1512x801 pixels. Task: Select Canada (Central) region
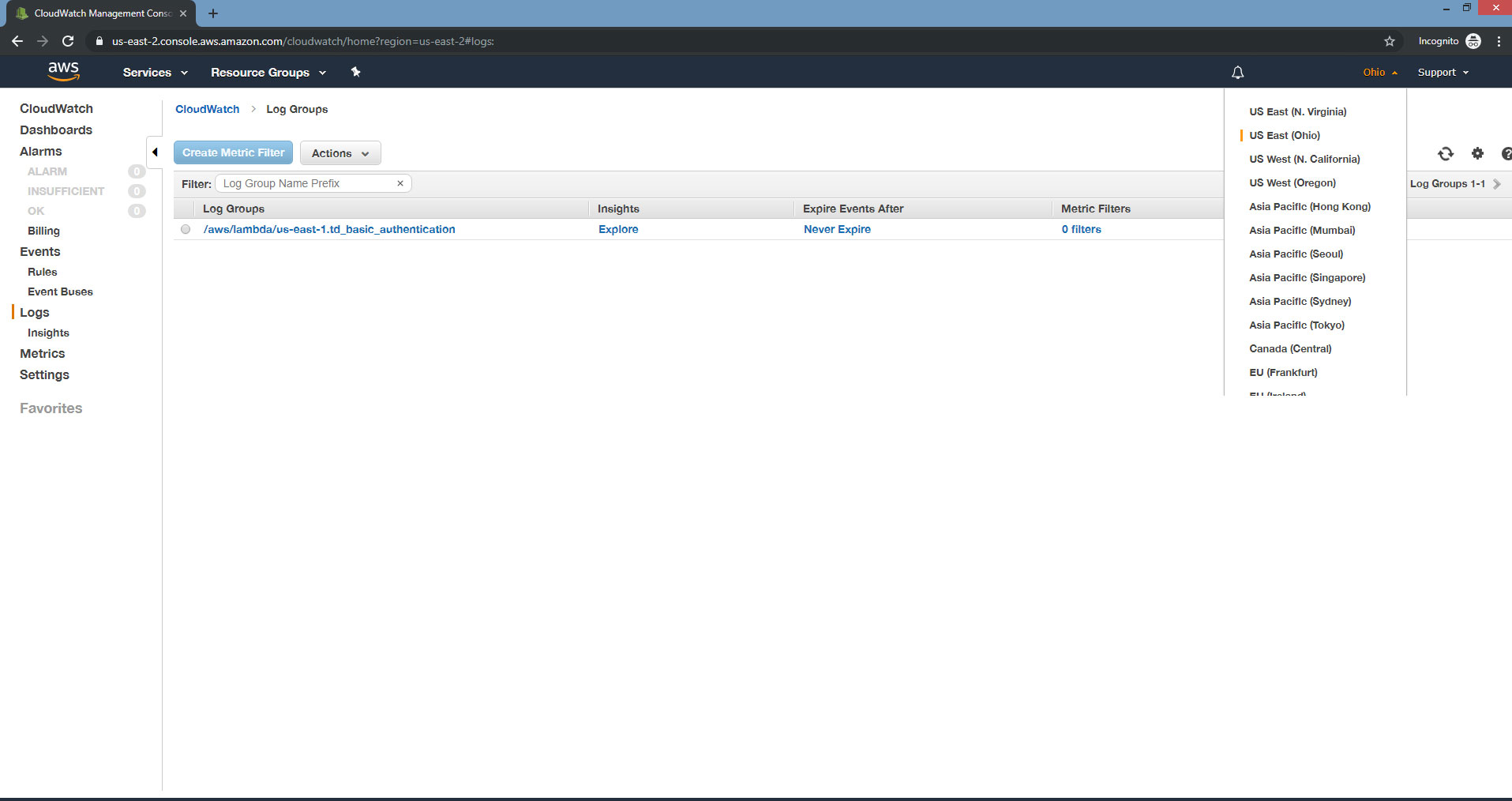point(1290,349)
